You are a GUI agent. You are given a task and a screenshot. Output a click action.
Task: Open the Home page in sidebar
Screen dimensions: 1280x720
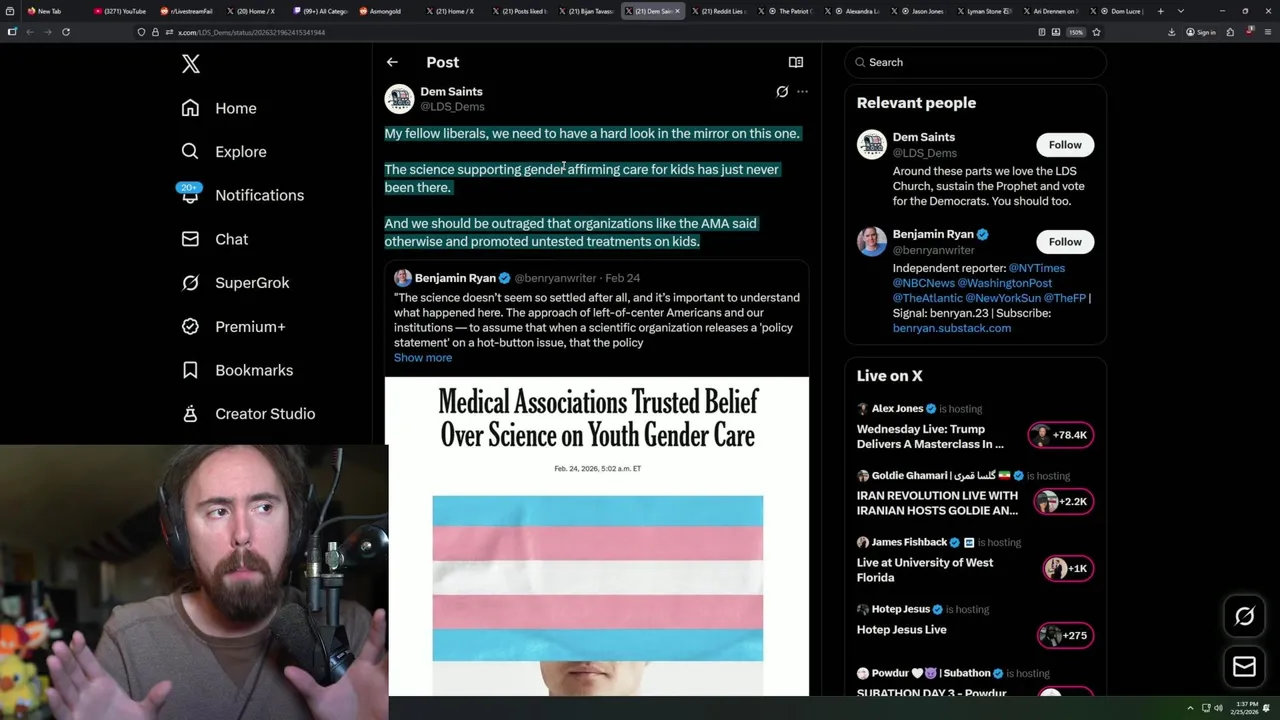click(x=219, y=108)
